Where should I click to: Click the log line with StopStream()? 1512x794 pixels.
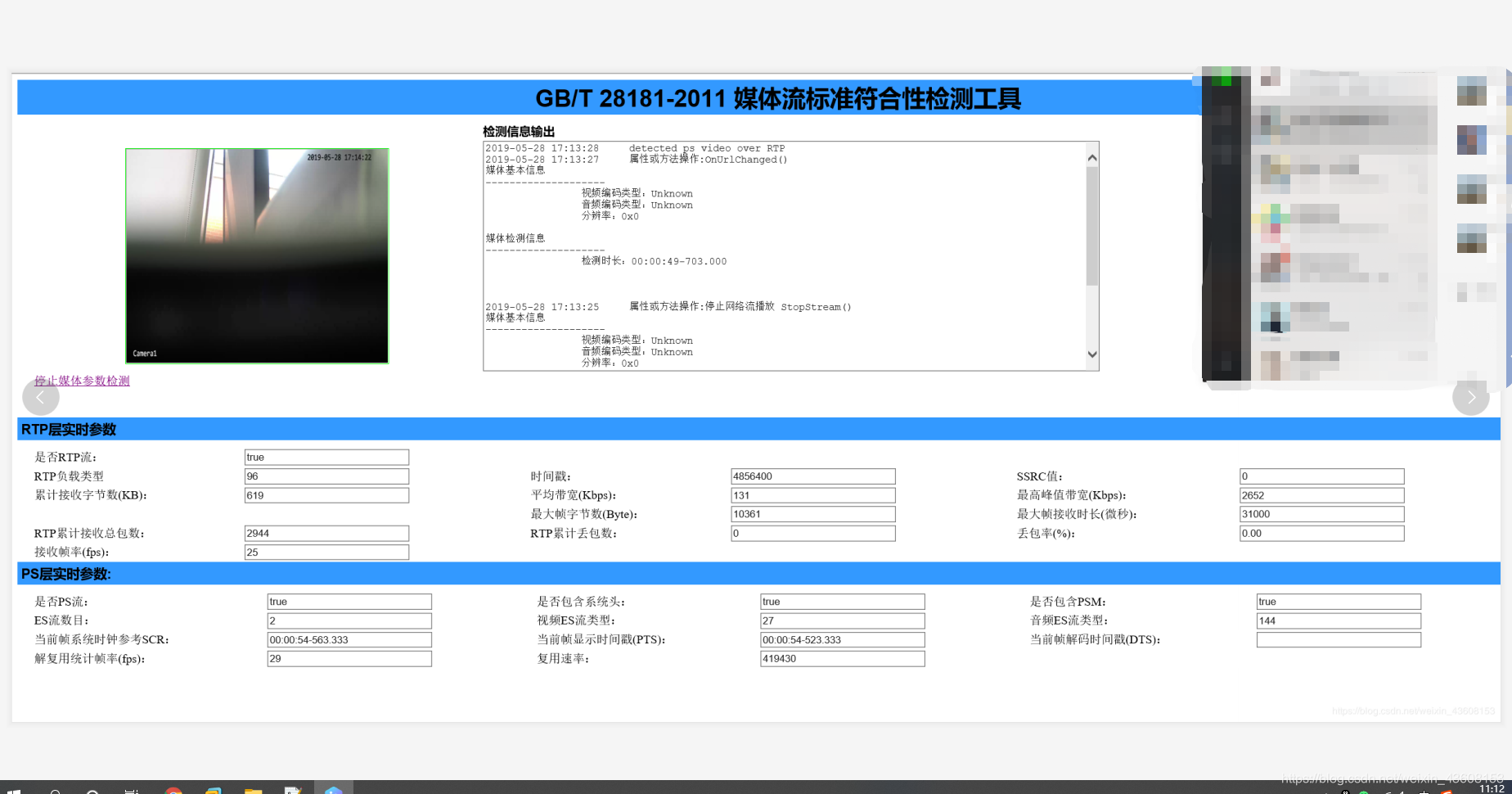click(x=668, y=307)
